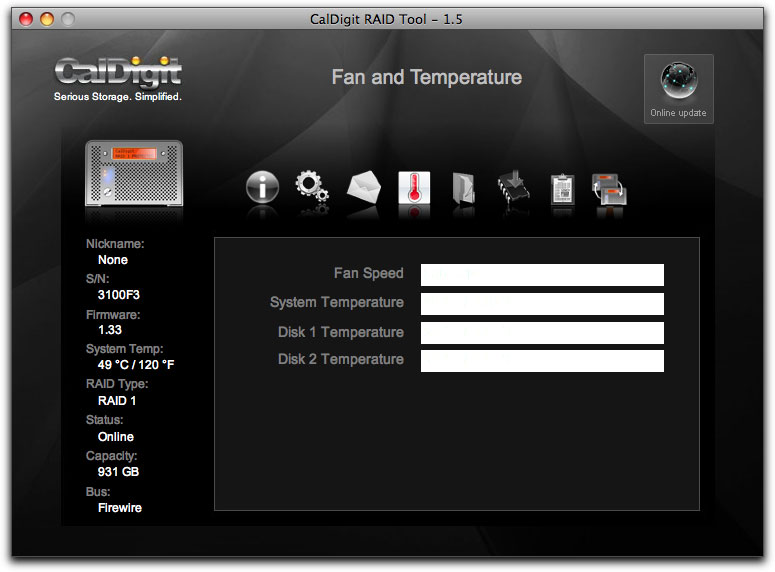Click the firmware version 1.33
775x572 pixels.
pyautogui.click(x=110, y=330)
